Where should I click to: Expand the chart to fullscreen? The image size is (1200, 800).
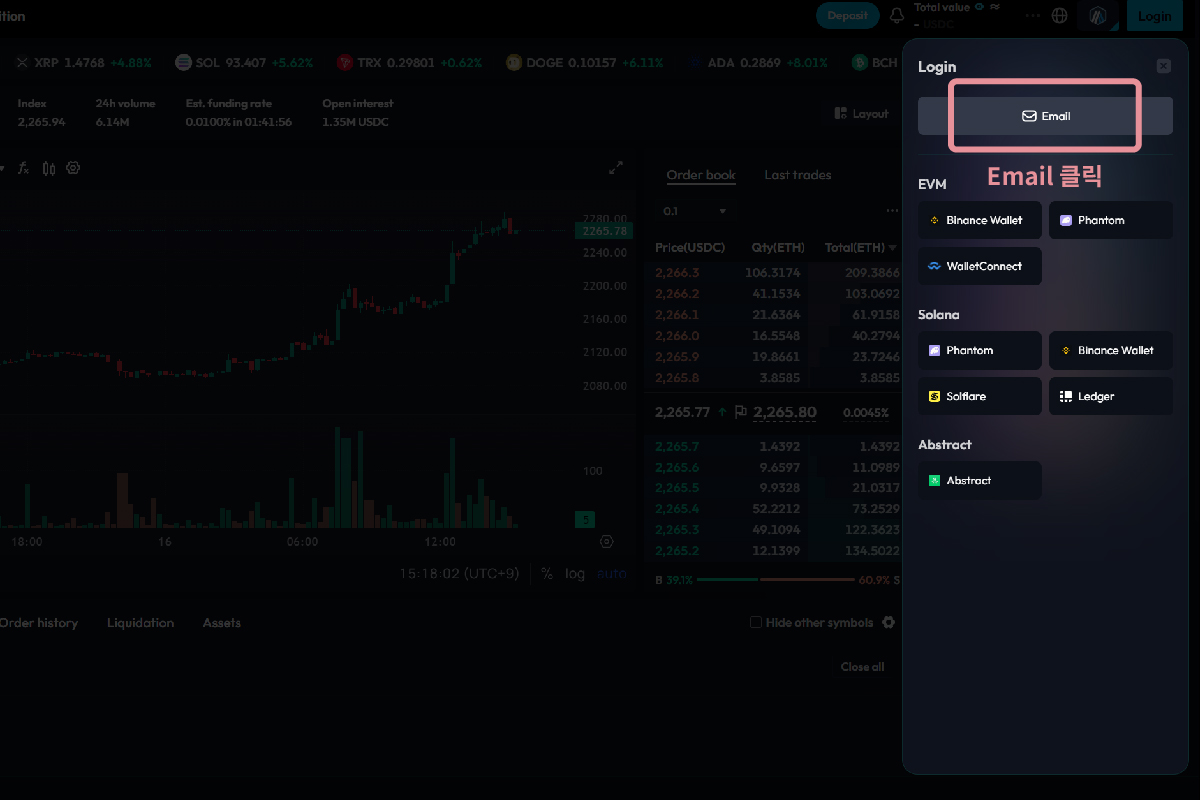pos(616,168)
